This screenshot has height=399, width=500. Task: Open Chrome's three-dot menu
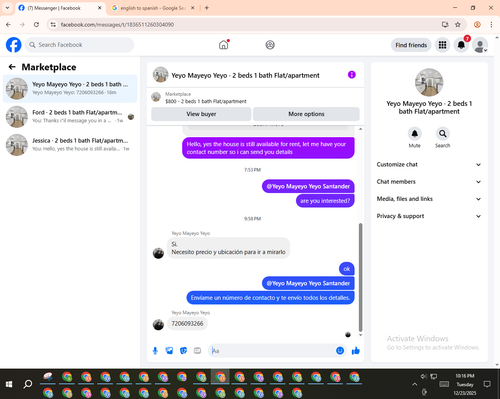tap(491, 25)
